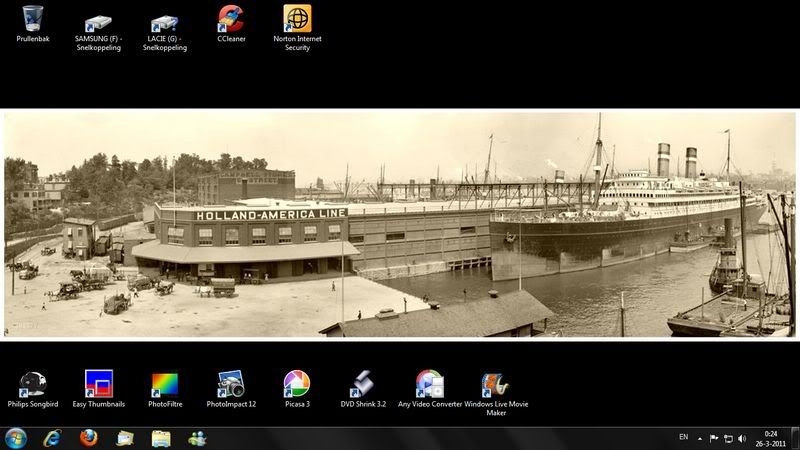The image size is (800, 450).
Task: Open DVD Shrink 3.2 shortcut
Action: 363,389
